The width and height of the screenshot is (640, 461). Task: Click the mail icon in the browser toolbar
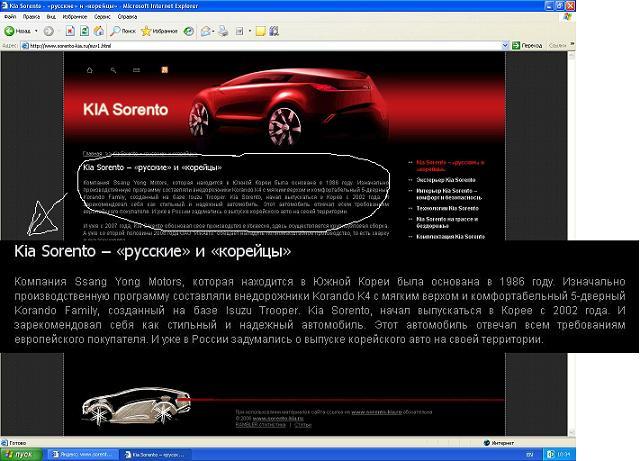point(206,31)
